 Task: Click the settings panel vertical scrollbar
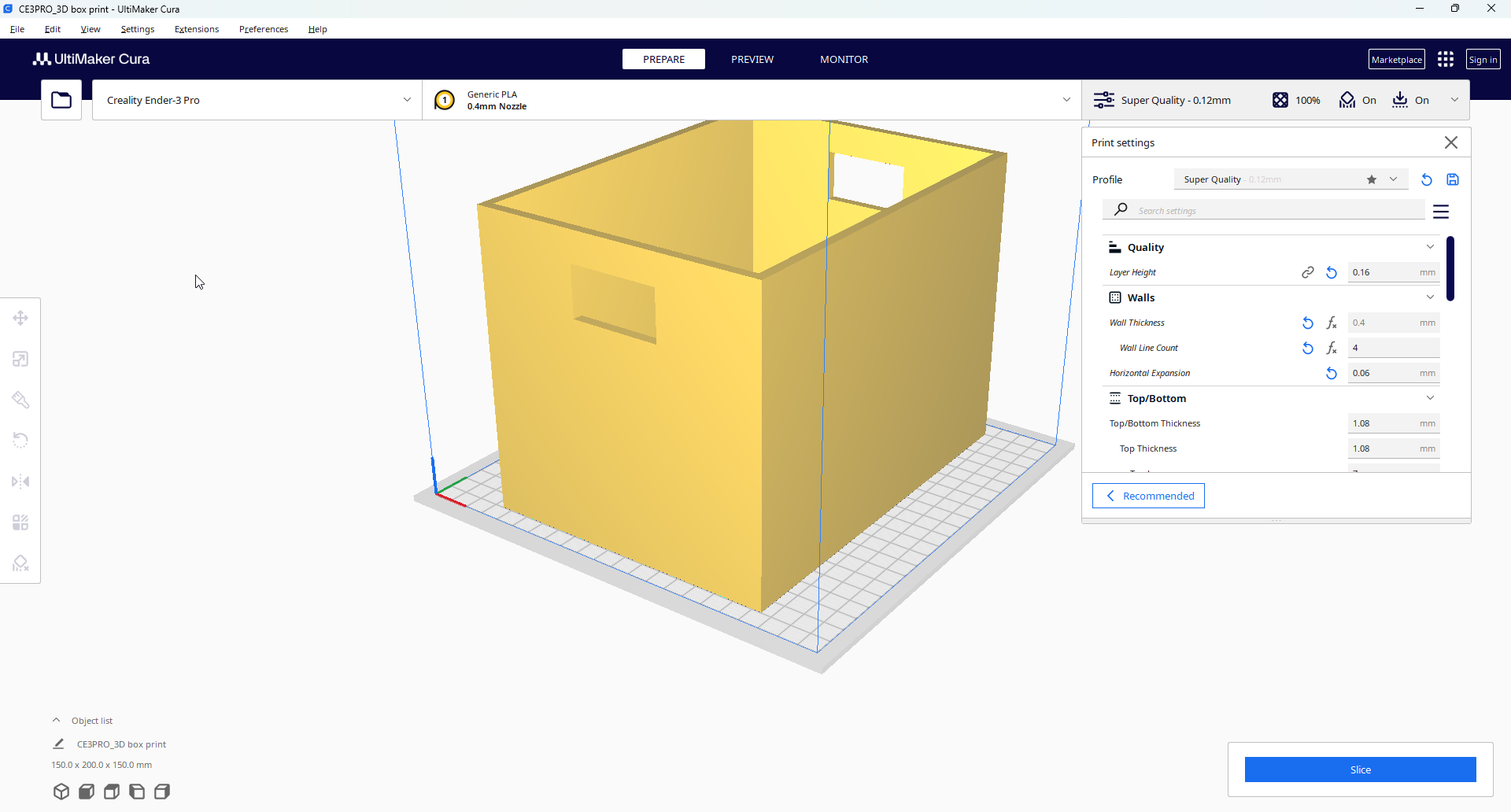tap(1450, 268)
